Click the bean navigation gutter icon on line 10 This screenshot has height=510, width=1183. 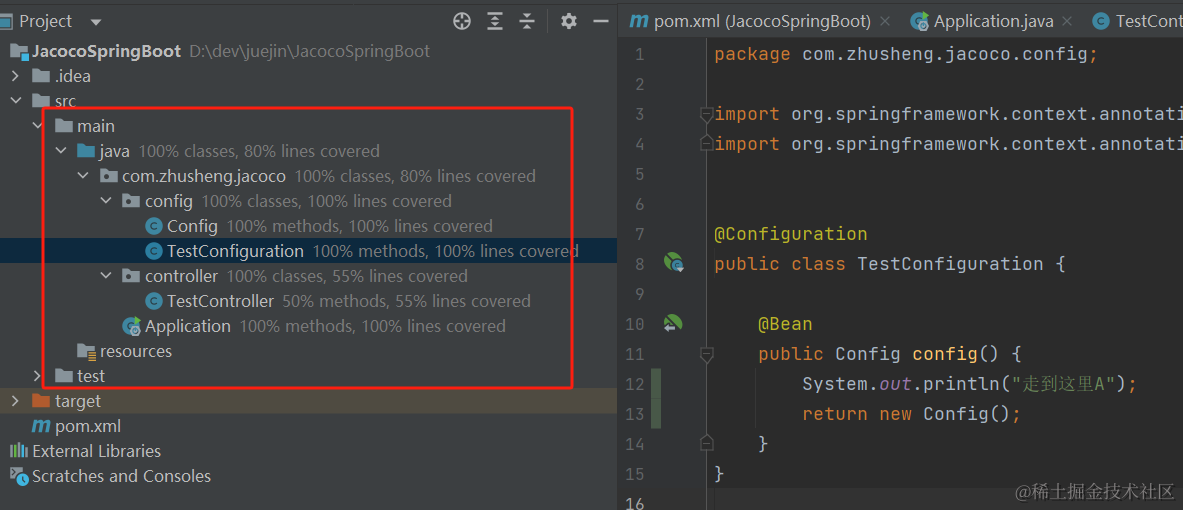tap(673, 324)
